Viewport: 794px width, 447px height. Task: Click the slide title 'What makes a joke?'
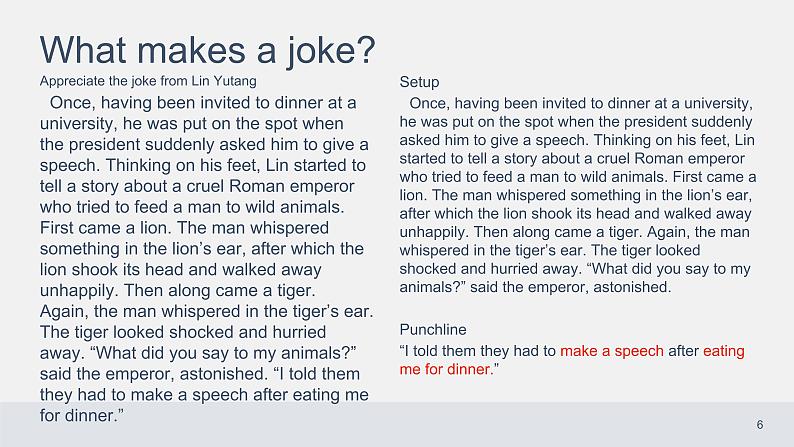(x=208, y=51)
